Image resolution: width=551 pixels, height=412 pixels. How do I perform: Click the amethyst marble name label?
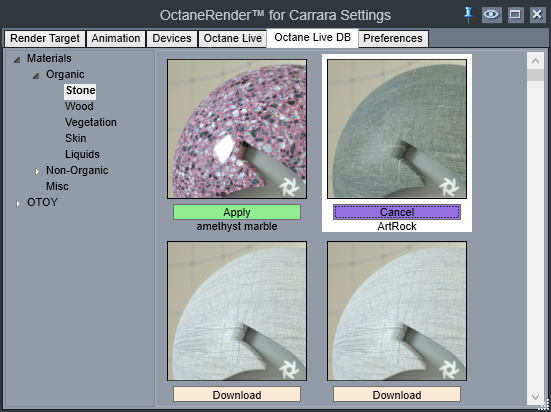point(237,226)
